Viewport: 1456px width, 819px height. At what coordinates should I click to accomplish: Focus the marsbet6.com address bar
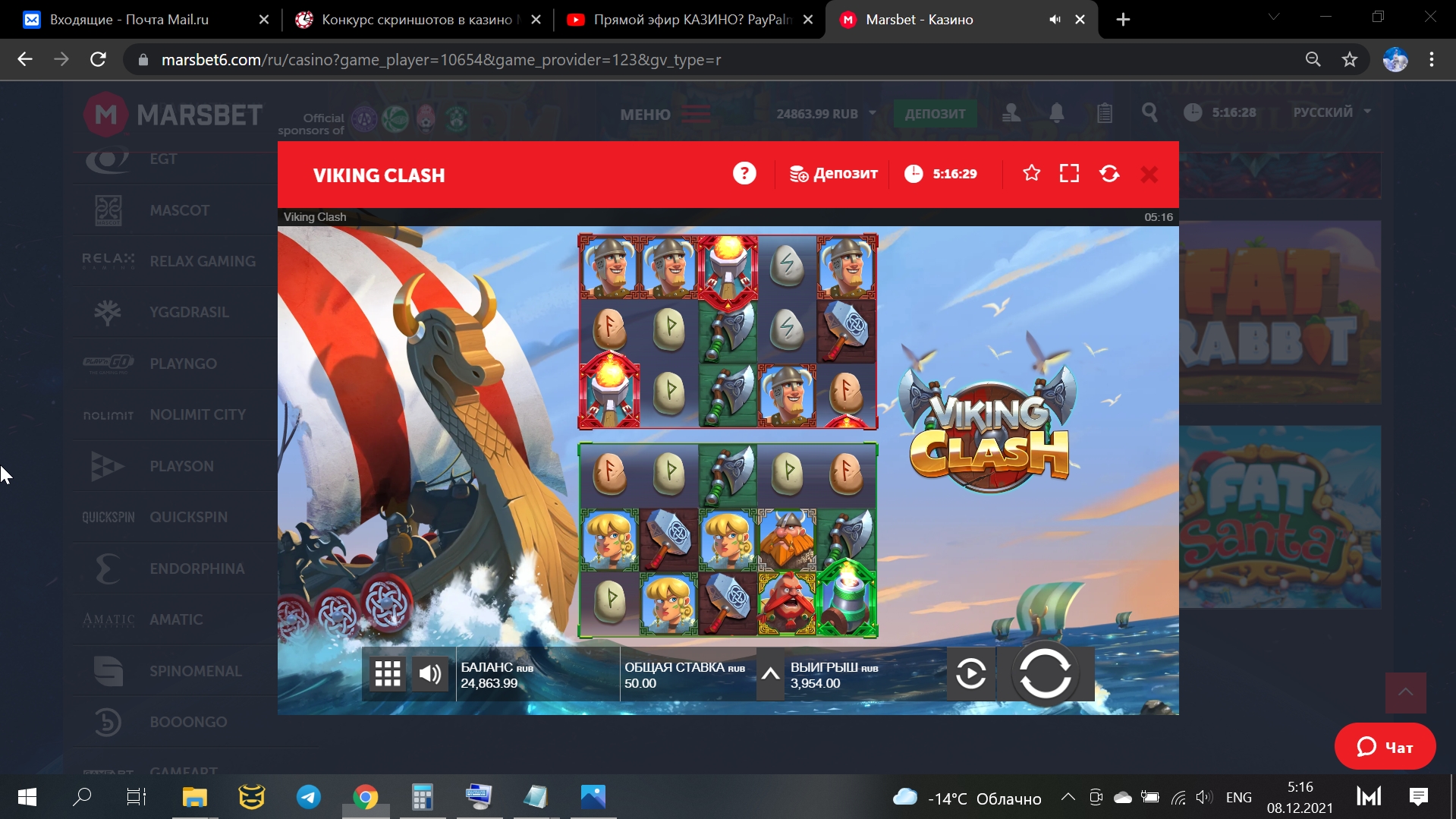click(713, 59)
